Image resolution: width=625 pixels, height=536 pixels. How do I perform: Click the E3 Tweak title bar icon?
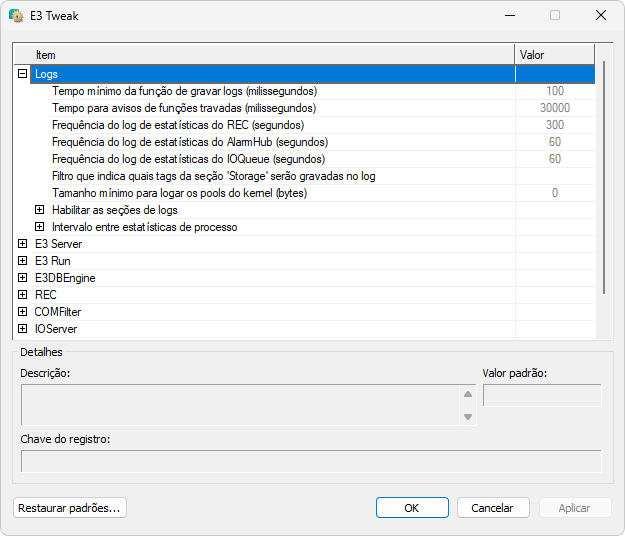tap(16, 16)
